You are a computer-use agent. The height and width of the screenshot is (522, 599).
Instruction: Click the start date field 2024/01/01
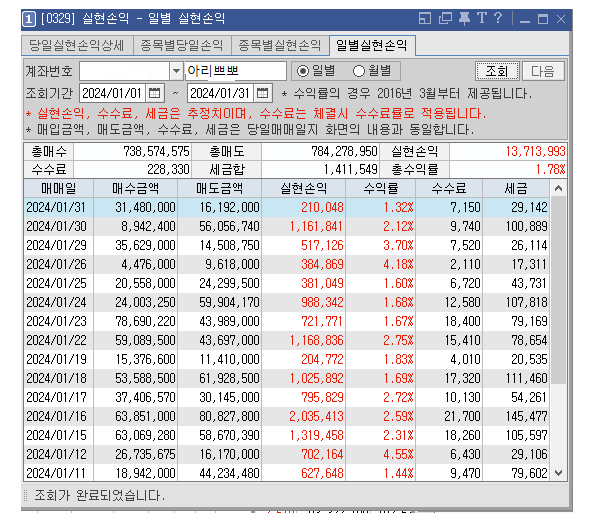coord(112,93)
